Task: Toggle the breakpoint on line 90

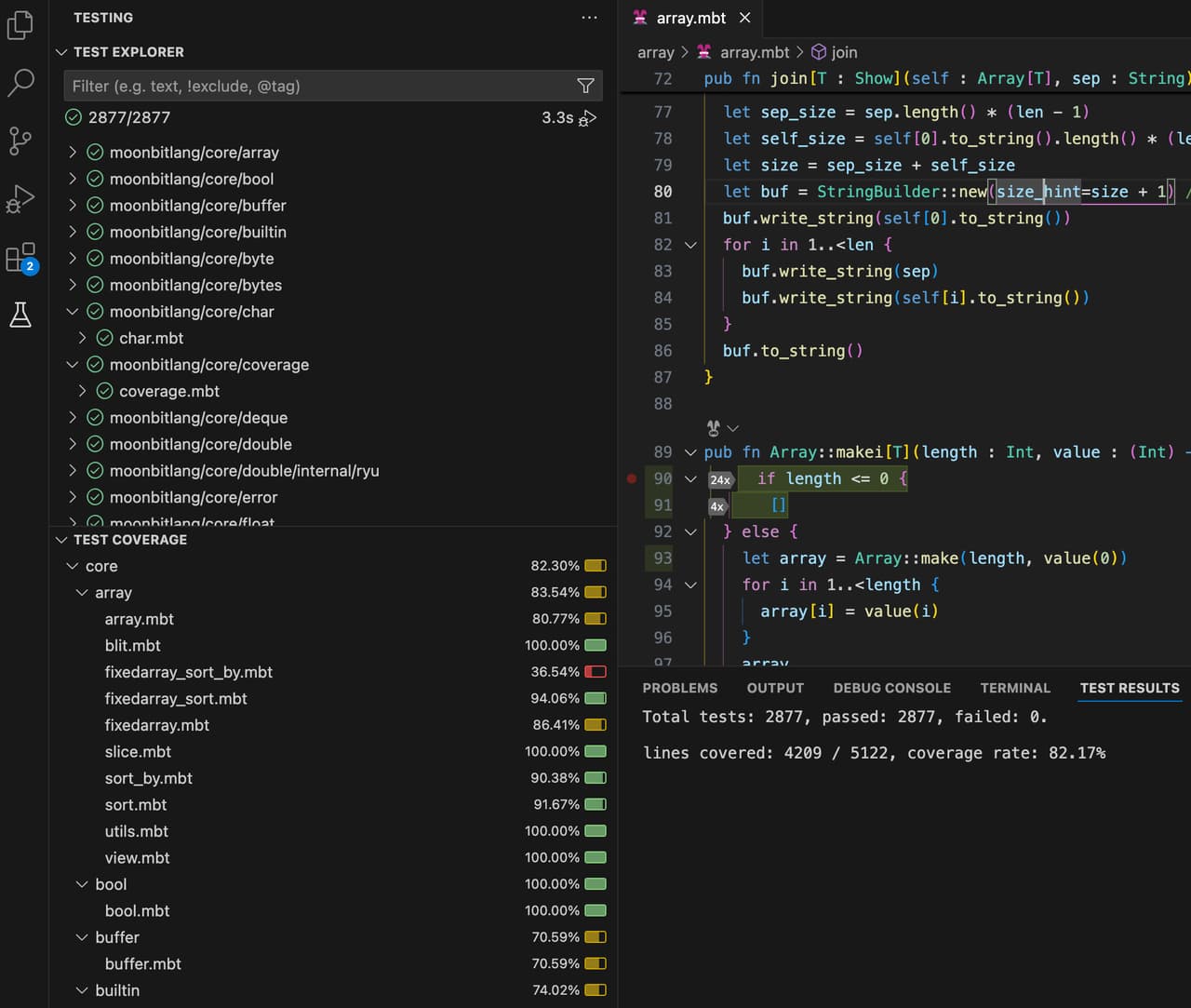Action: [x=632, y=478]
